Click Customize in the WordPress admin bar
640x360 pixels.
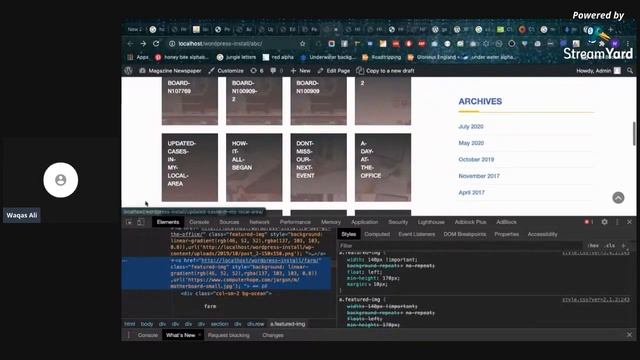point(226,71)
